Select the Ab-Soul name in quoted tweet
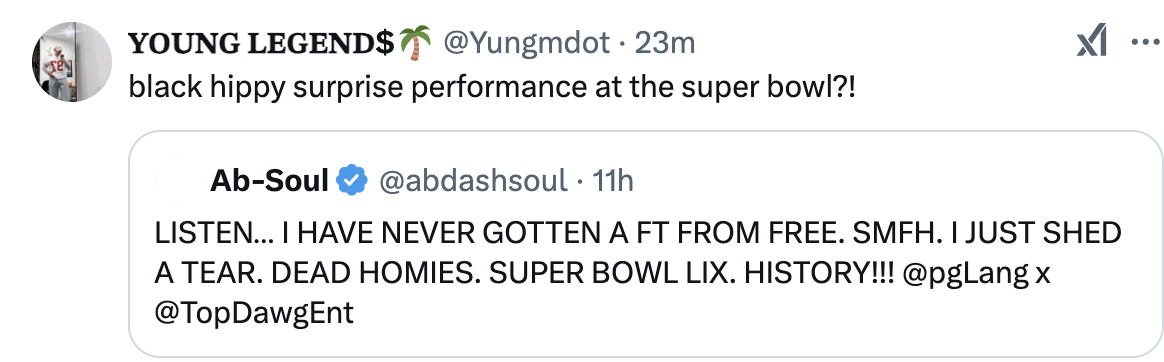The width and height of the screenshot is (1164, 362). (x=270, y=180)
